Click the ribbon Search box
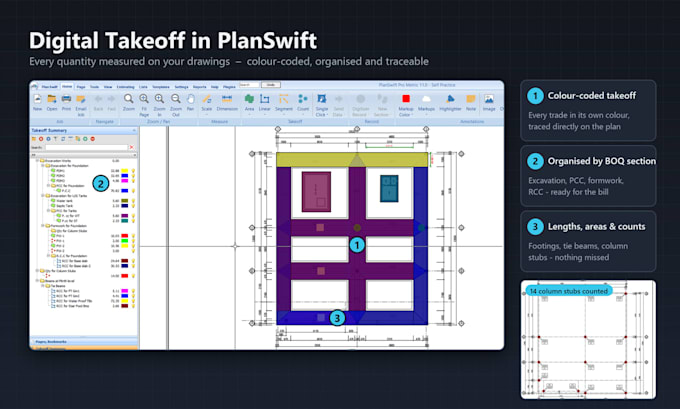Viewport: 680px width, 409px height. click(x=249, y=85)
